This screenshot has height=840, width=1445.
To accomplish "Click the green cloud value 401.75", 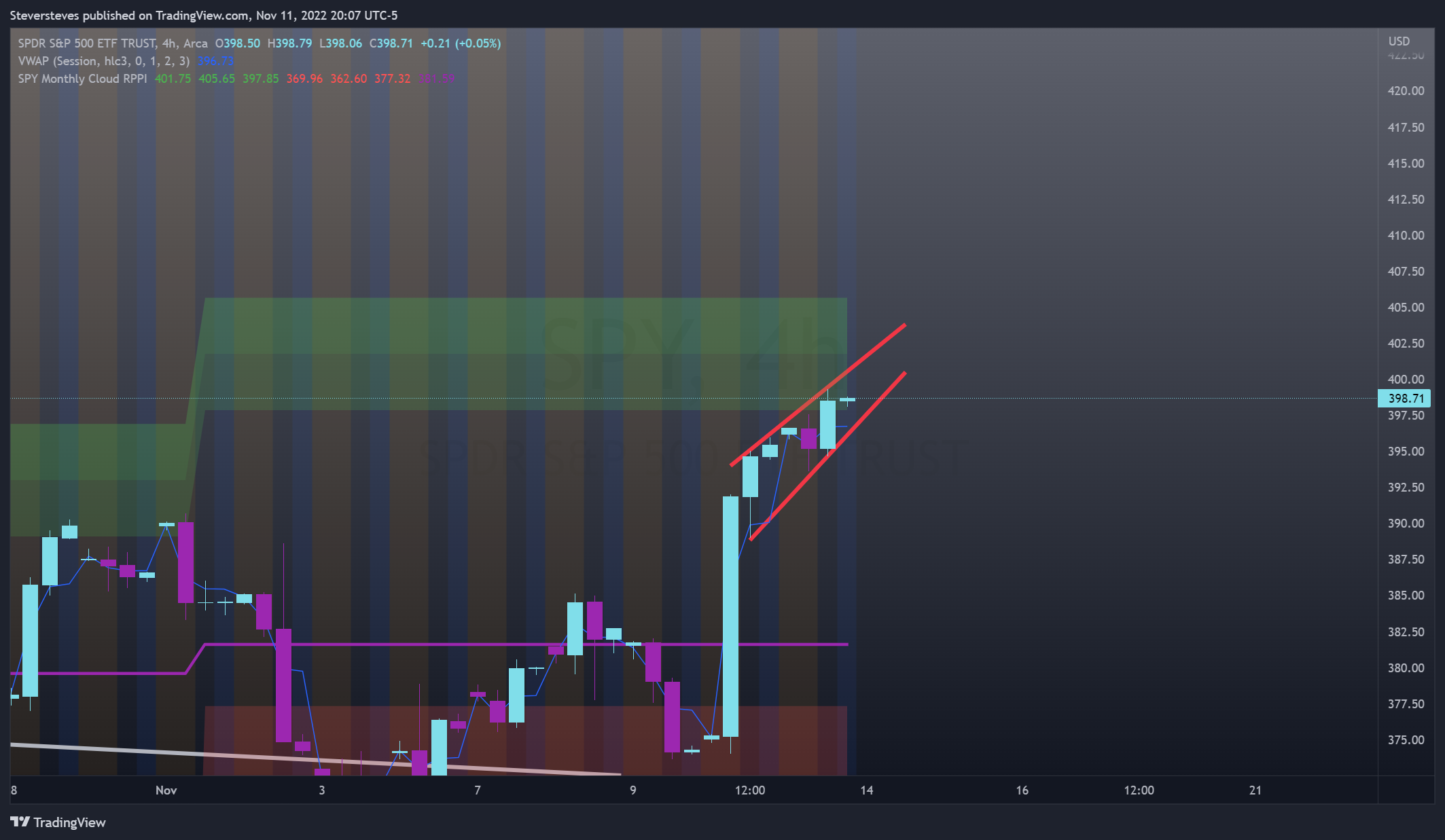I will click(173, 79).
